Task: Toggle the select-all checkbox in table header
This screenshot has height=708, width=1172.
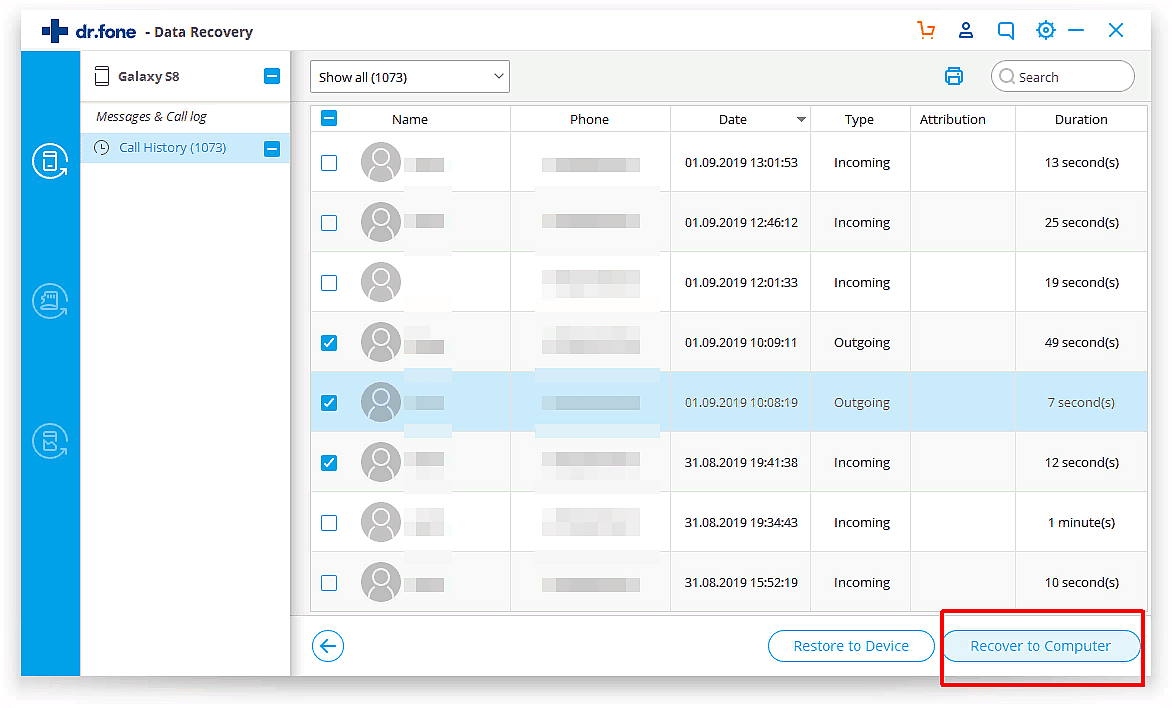Action: point(329,119)
